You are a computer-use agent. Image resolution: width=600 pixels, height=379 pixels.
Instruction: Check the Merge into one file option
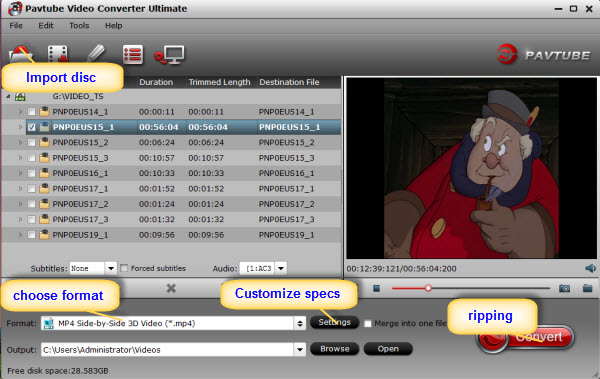(x=368, y=323)
